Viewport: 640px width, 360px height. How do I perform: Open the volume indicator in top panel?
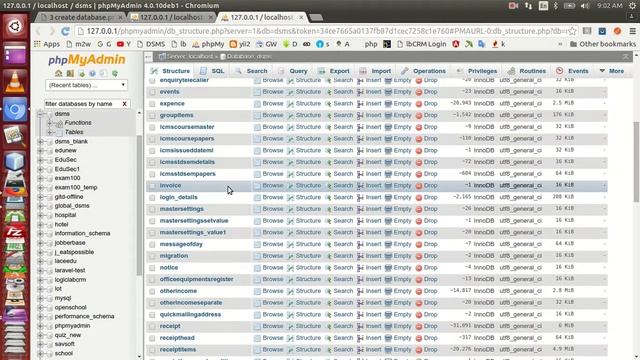pyautogui.click(x=585, y=6)
